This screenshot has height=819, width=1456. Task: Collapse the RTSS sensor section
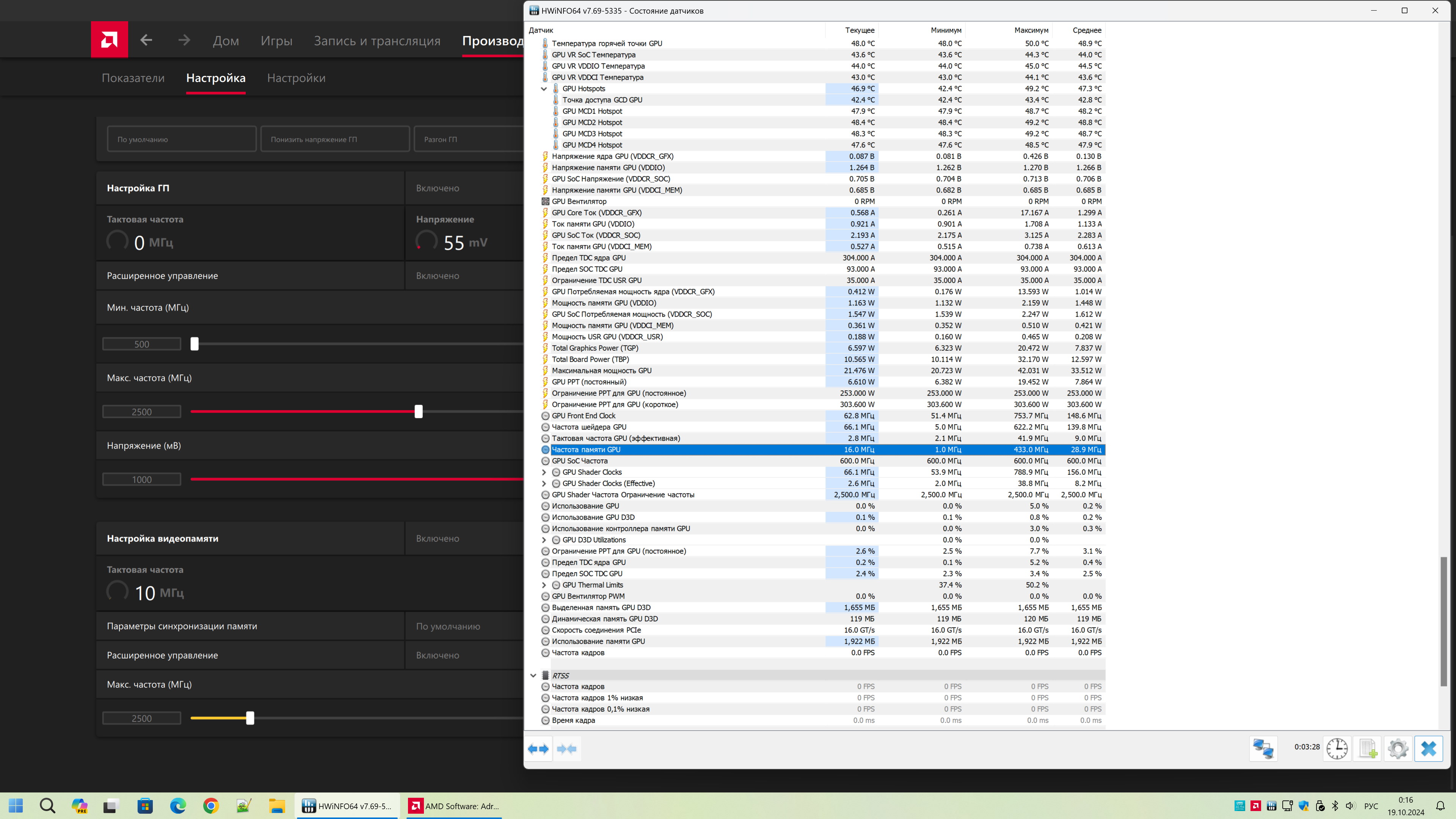pos(533,675)
